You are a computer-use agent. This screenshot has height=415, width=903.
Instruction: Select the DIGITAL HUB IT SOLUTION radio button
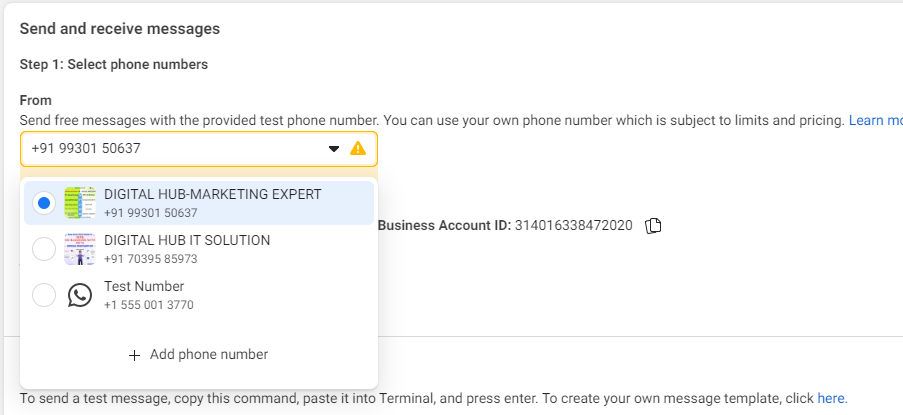pos(44,249)
